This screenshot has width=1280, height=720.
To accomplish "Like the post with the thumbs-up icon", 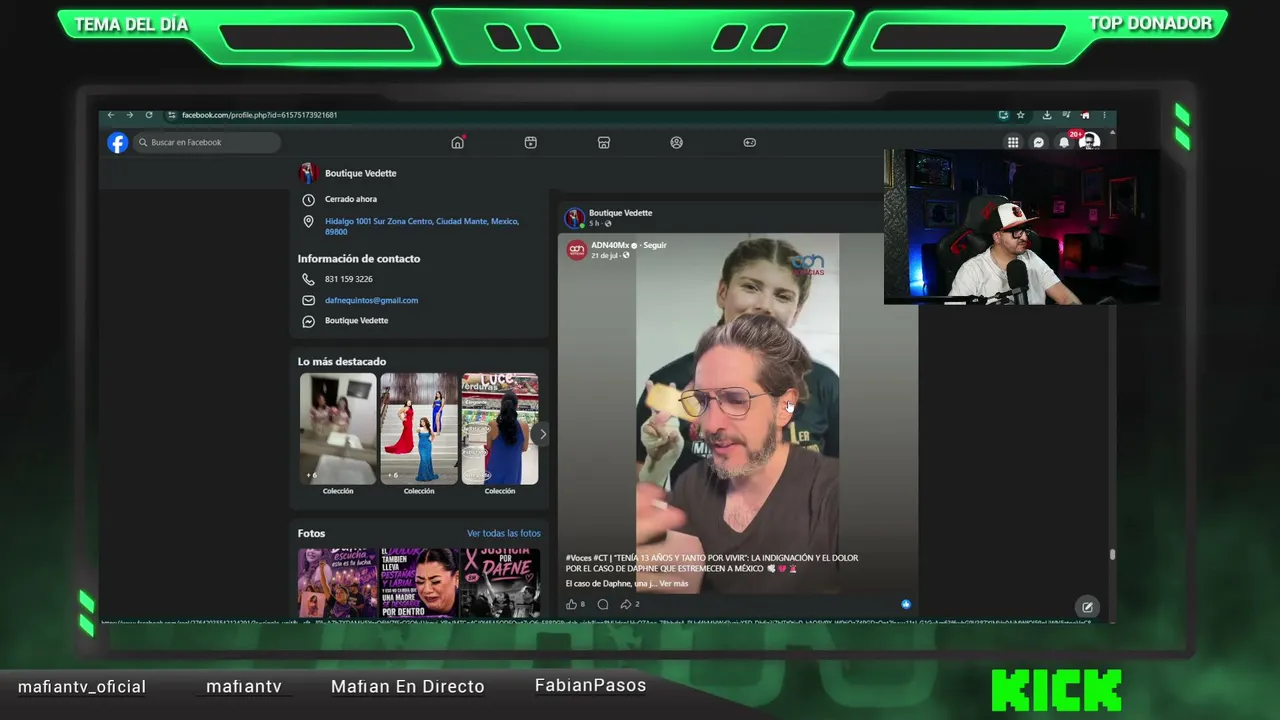I will point(572,604).
